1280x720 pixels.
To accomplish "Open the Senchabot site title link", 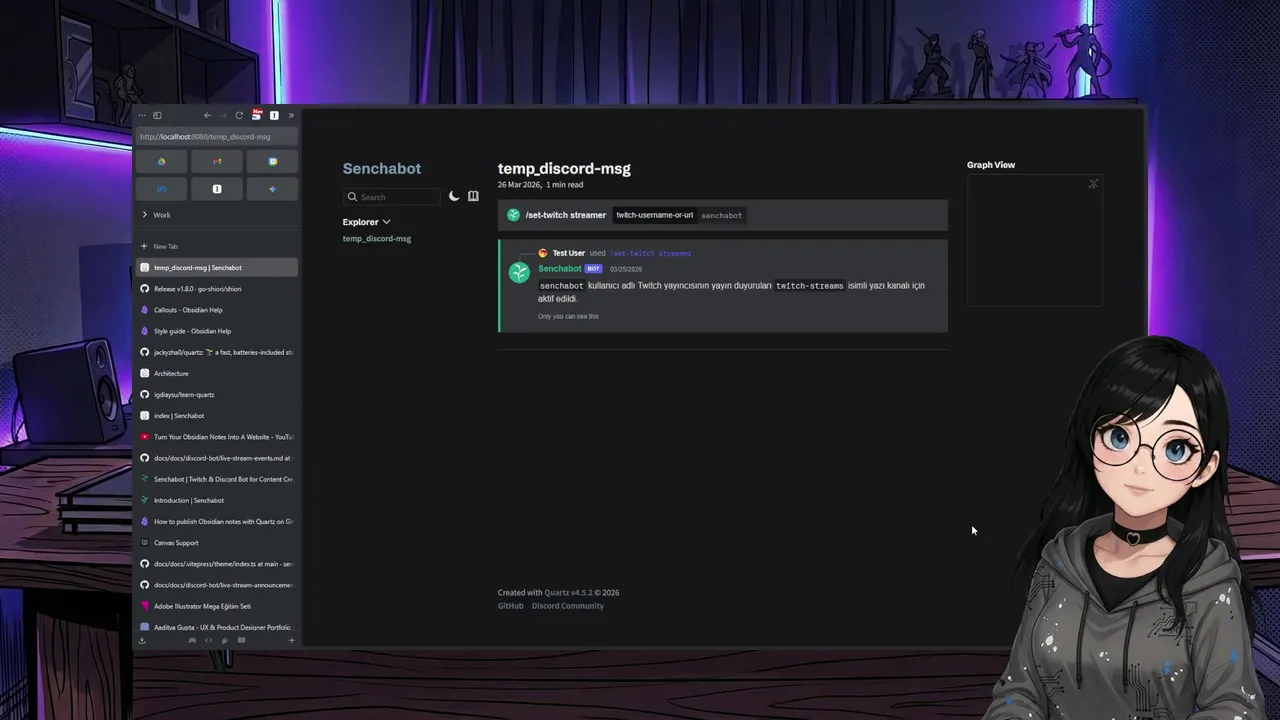I will point(382,169).
